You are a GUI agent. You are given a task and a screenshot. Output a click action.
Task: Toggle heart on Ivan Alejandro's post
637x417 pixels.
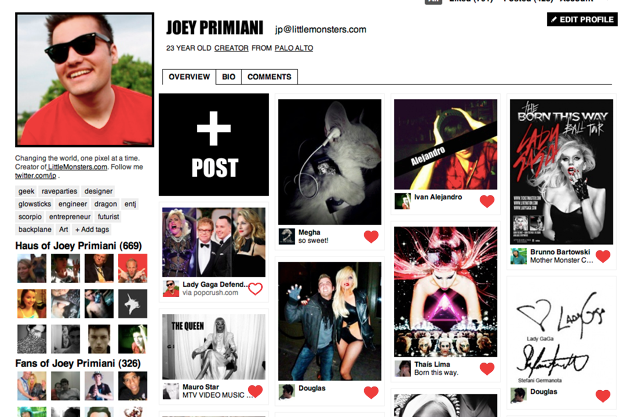point(487,201)
